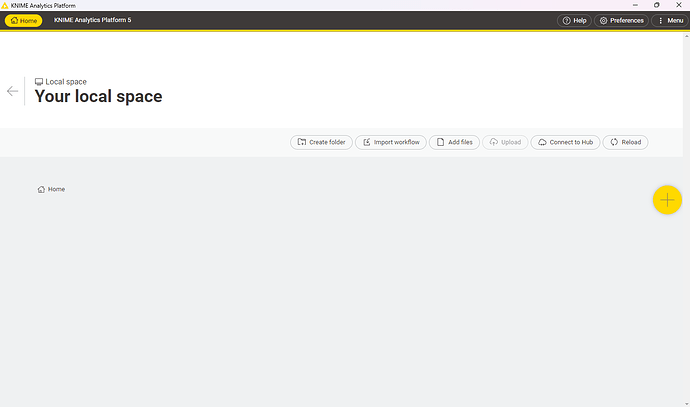Viewport: 690px width, 407px height.
Task: Click the Create folder button
Action: pos(320,142)
